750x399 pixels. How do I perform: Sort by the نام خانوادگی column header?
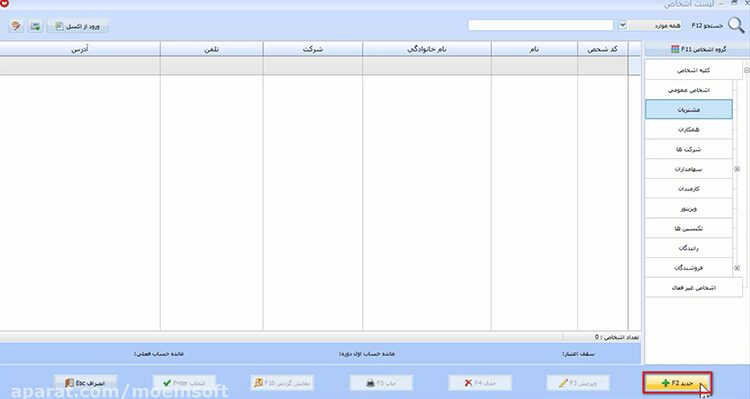pyautogui.click(x=427, y=49)
